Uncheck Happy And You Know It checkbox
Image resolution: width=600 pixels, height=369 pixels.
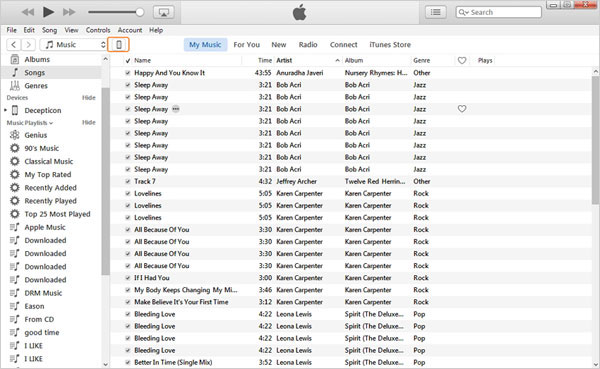click(x=128, y=73)
